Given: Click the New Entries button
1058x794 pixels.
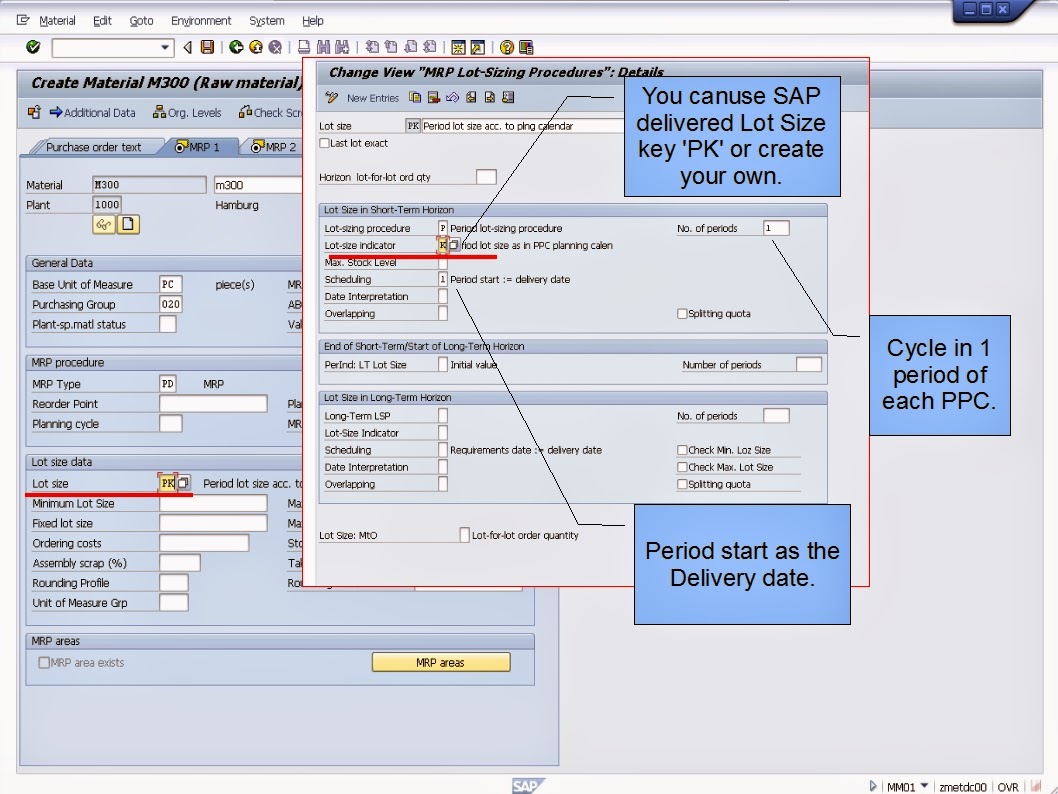Looking at the screenshot, I should click(372, 97).
